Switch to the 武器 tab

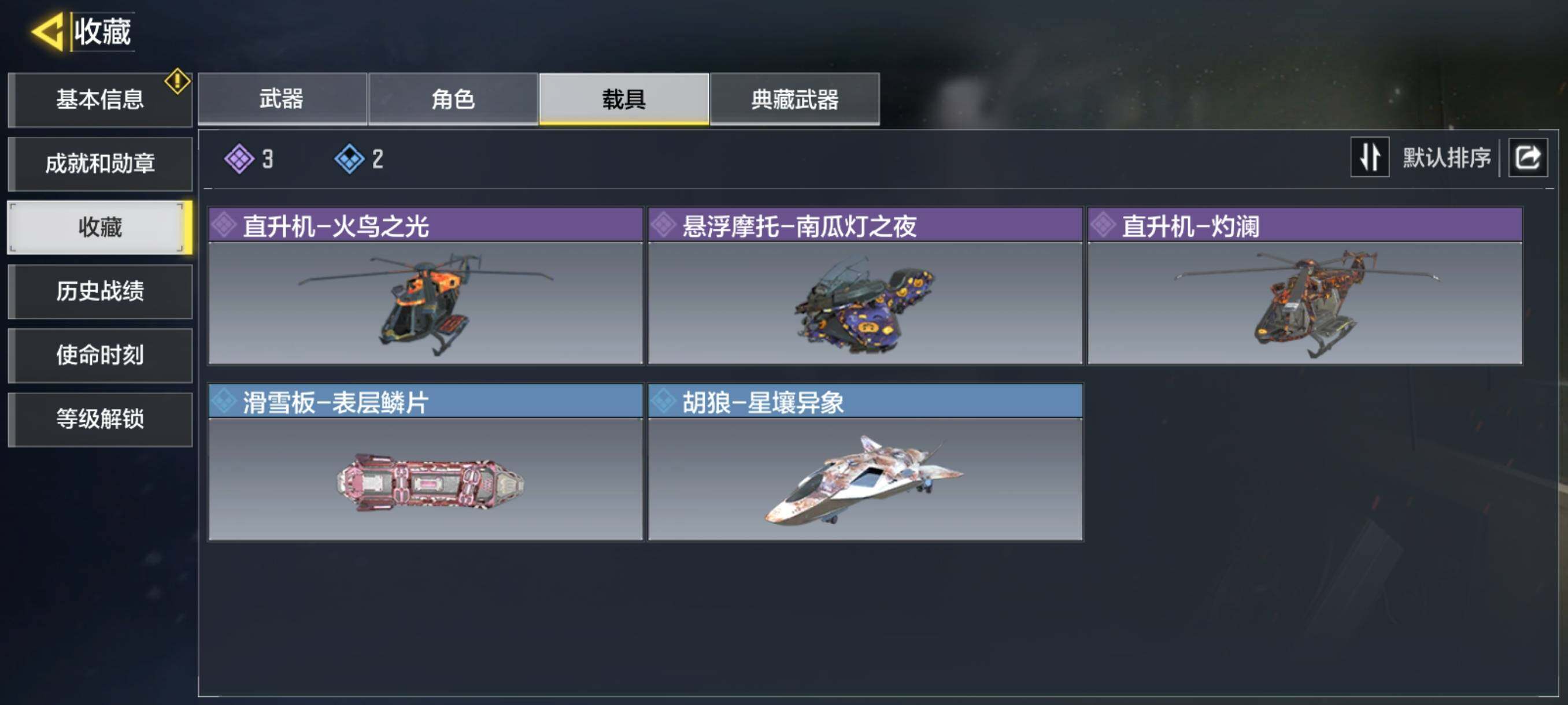tap(282, 99)
